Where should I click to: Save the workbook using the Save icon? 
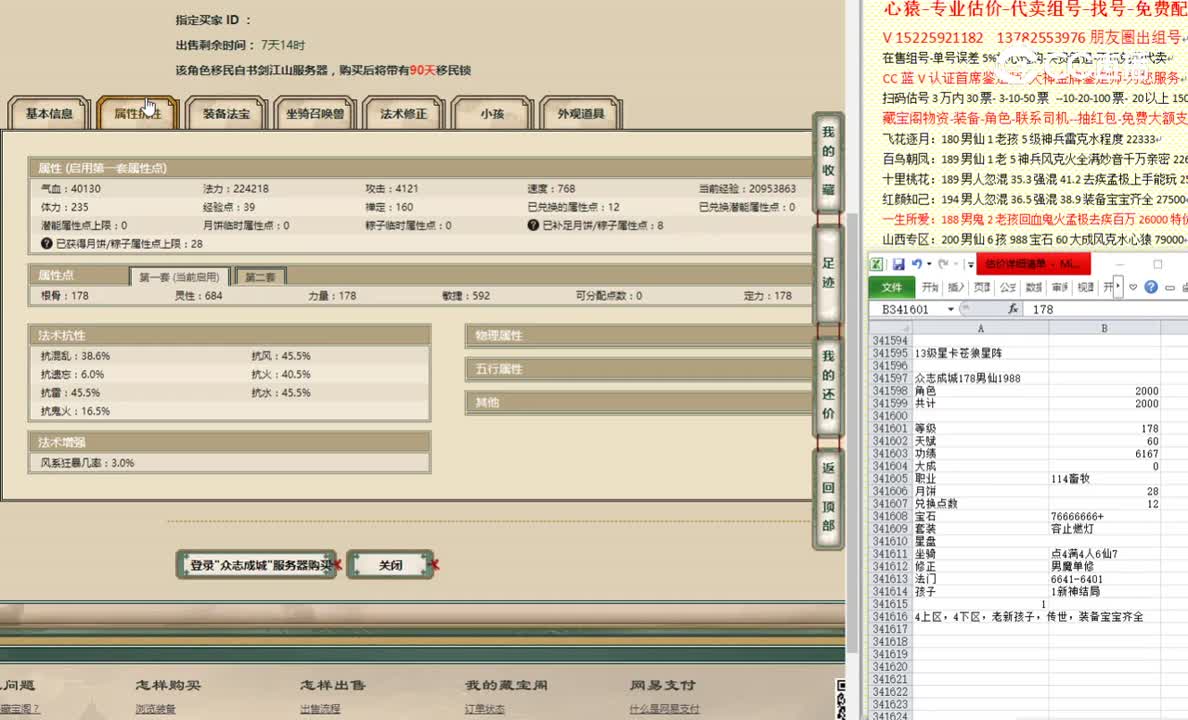pos(900,264)
